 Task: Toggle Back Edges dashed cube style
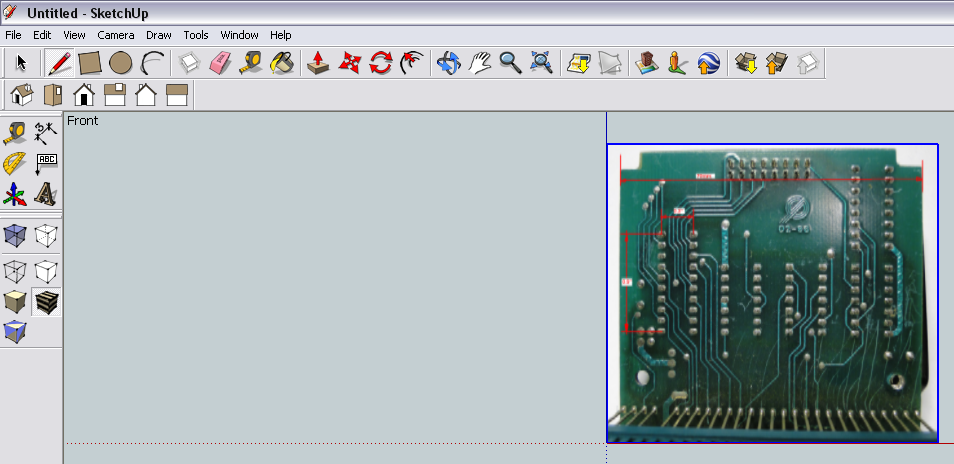[46, 235]
